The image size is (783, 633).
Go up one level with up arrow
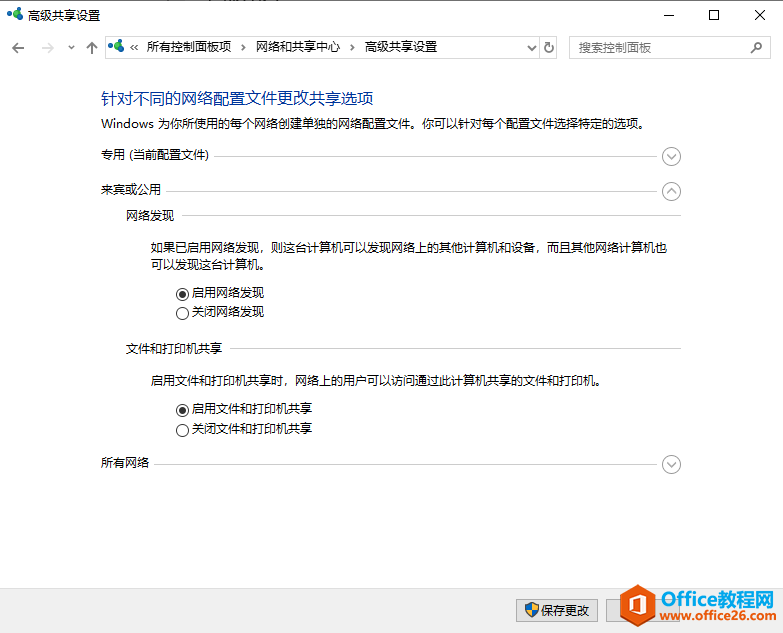coord(91,48)
